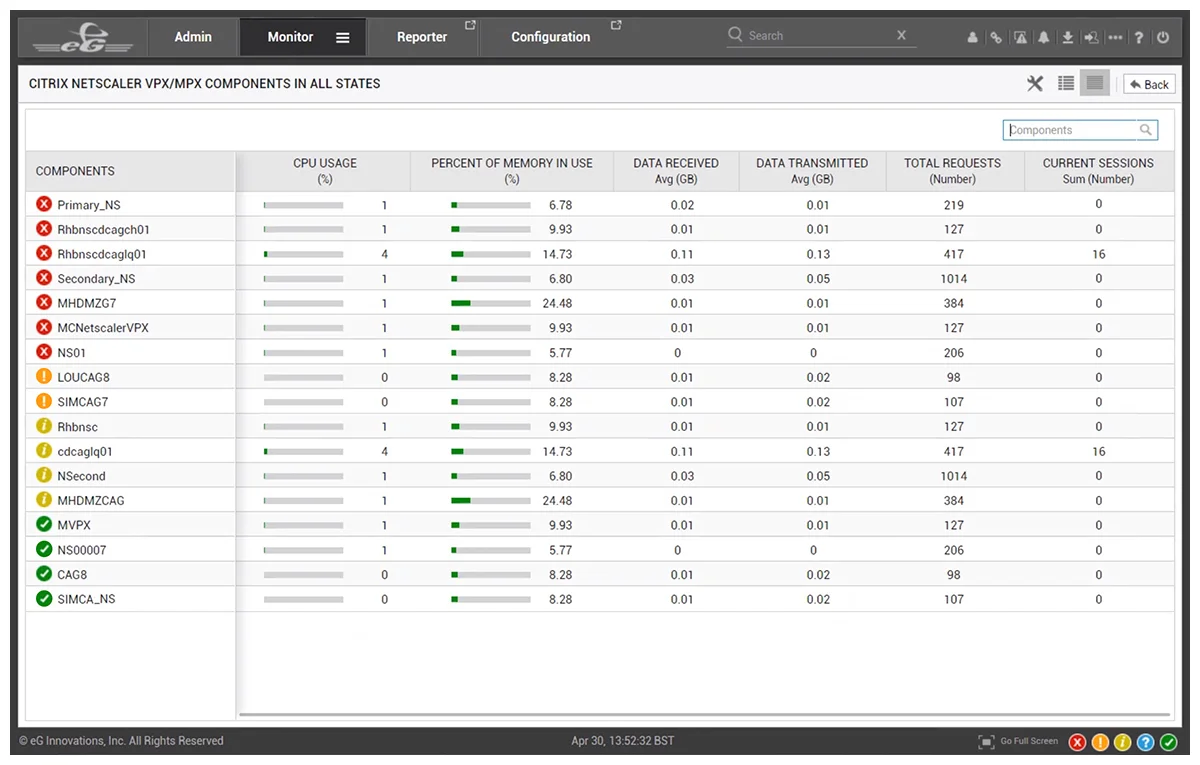Click the blue unknown state icon in footer

click(1146, 742)
